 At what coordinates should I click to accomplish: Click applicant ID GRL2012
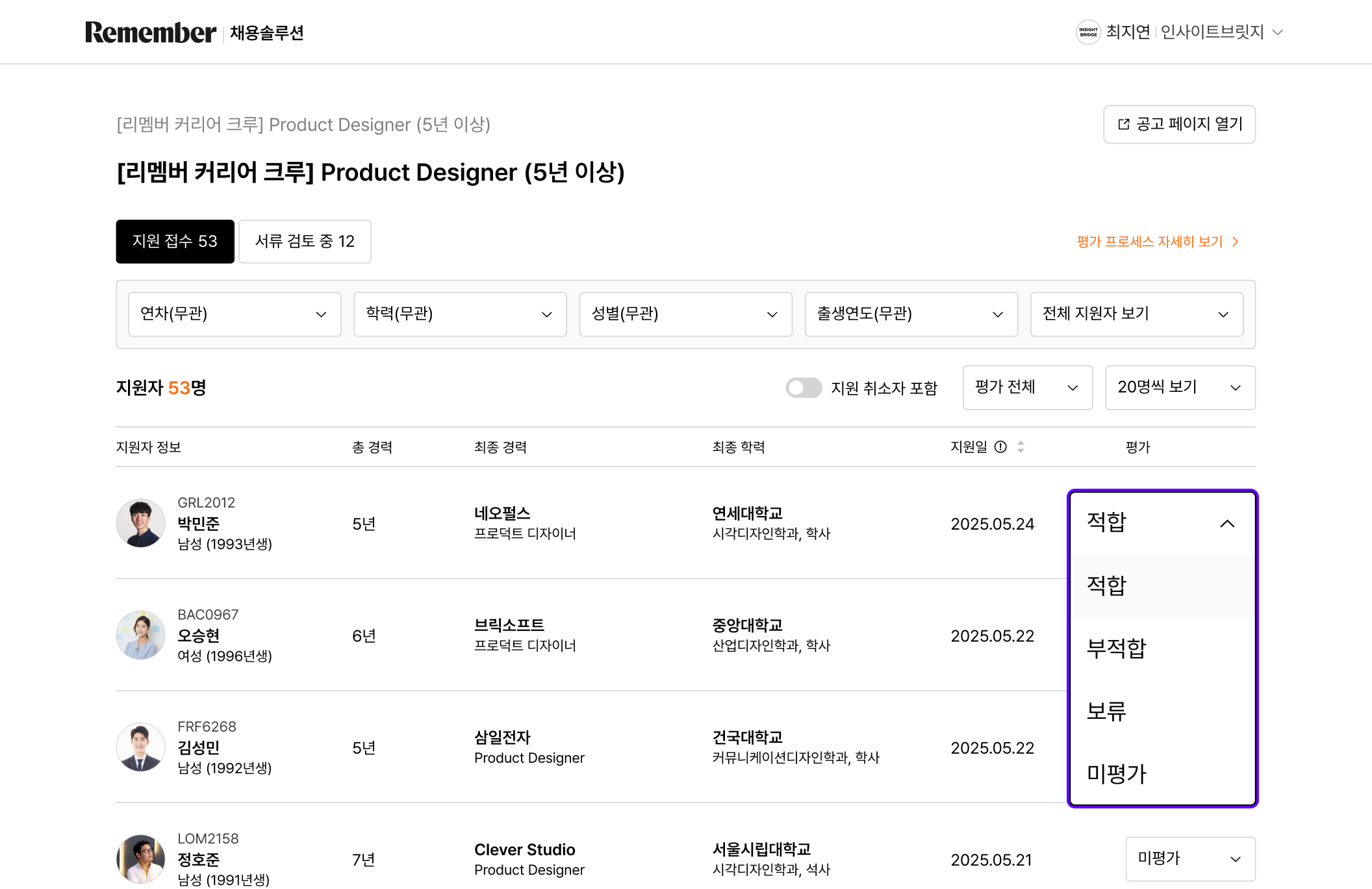pyautogui.click(x=207, y=502)
